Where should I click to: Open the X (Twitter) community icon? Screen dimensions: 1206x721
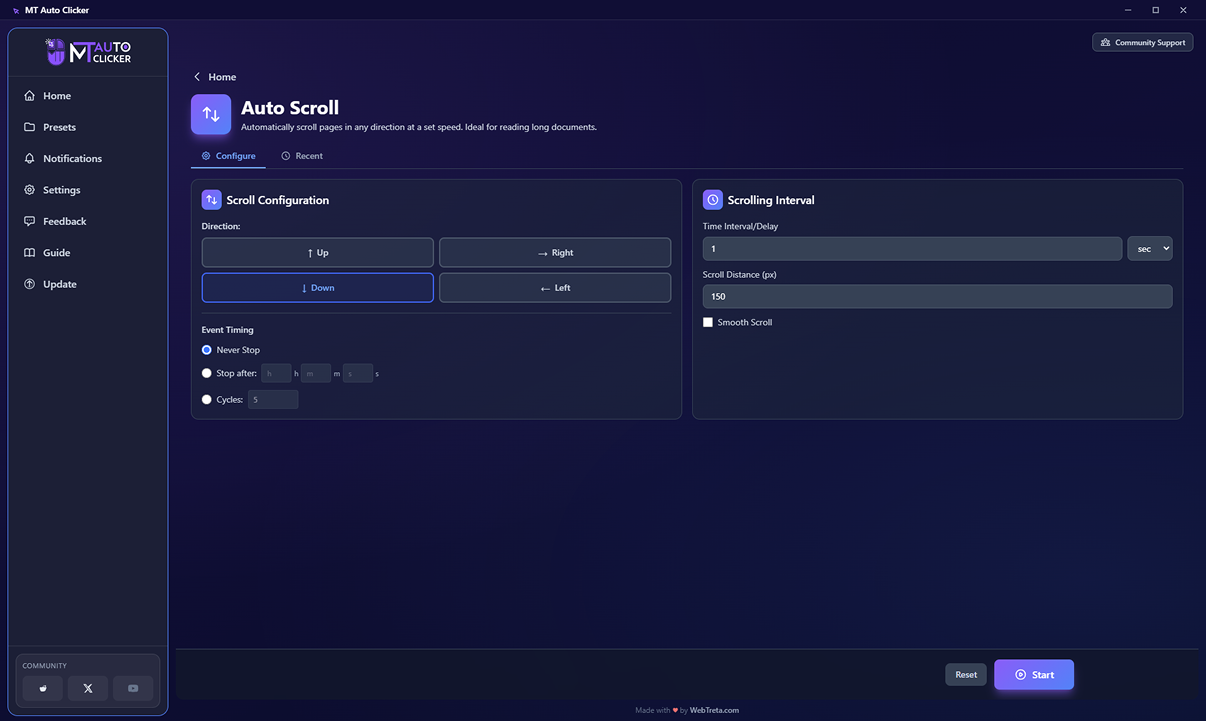click(x=88, y=688)
